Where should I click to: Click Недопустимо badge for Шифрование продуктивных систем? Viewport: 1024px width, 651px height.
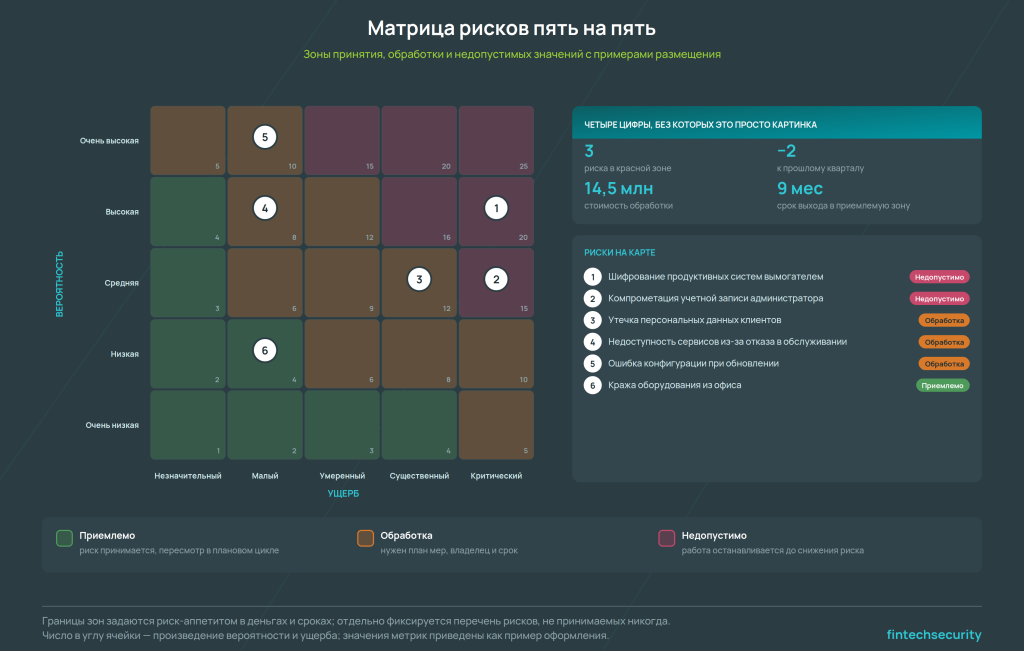[939, 277]
